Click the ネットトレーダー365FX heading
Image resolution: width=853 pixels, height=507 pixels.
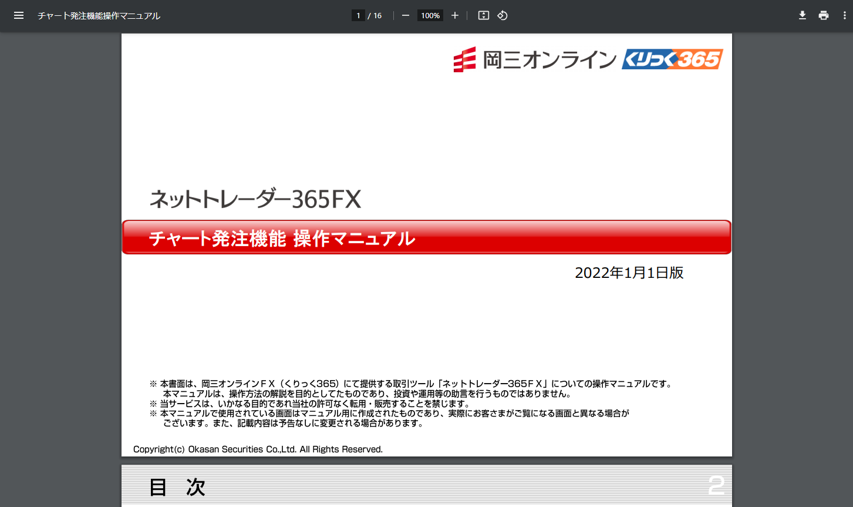pos(255,199)
